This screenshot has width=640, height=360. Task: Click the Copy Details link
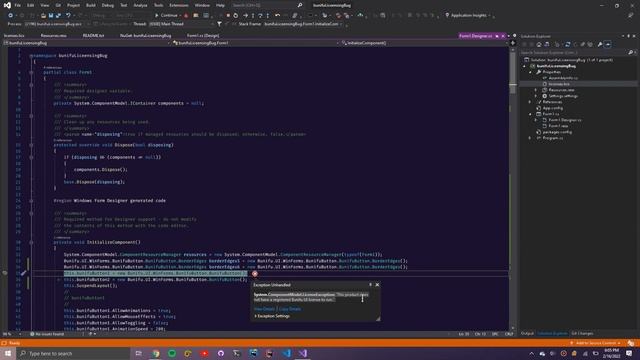pos(290,309)
